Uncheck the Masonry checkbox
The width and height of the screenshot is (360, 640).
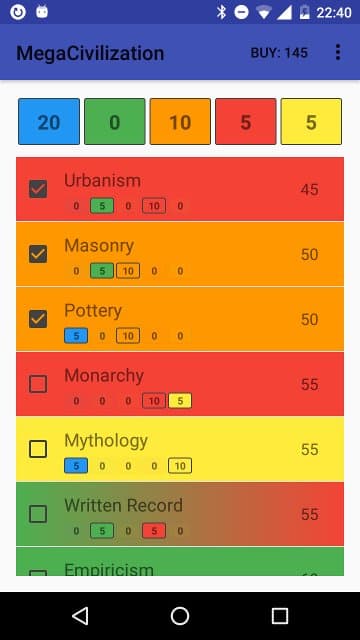(x=38, y=254)
